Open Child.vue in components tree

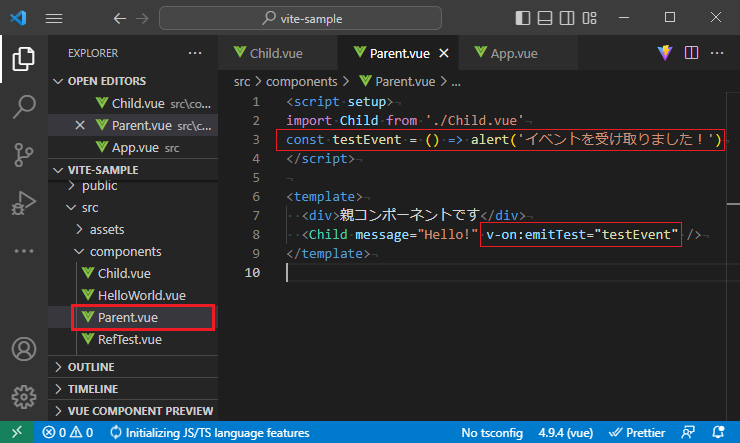(133, 274)
